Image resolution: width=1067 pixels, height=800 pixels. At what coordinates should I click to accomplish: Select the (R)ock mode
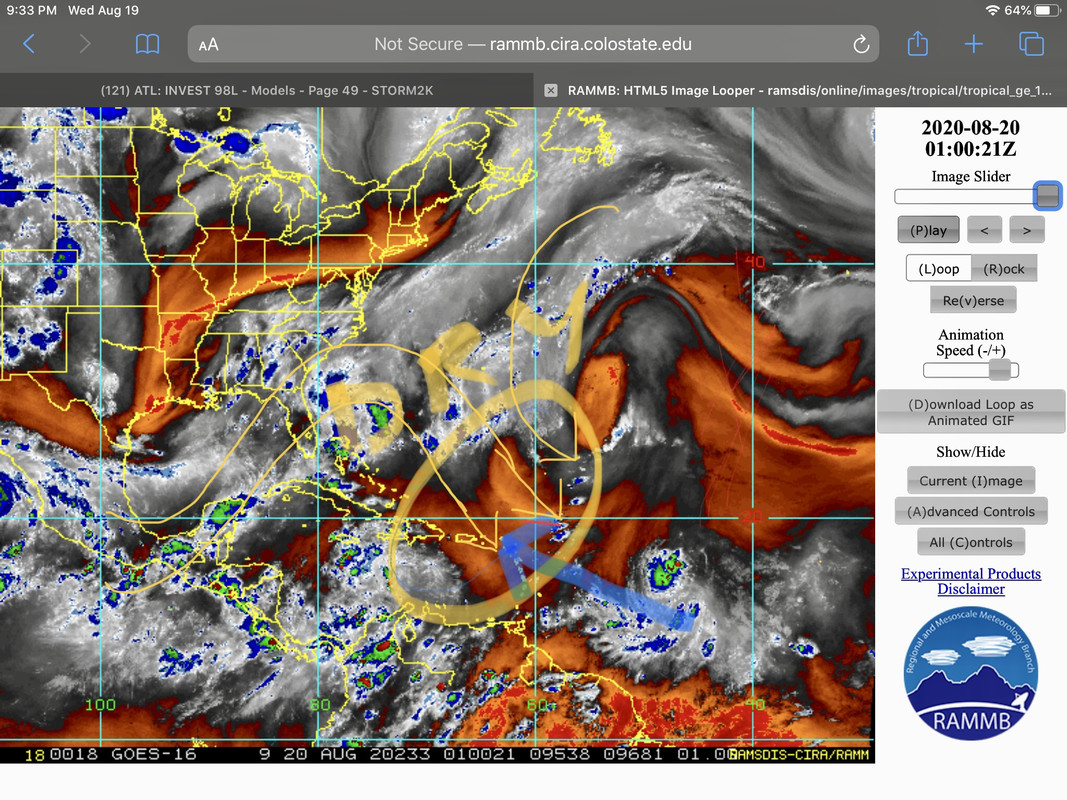click(1004, 269)
